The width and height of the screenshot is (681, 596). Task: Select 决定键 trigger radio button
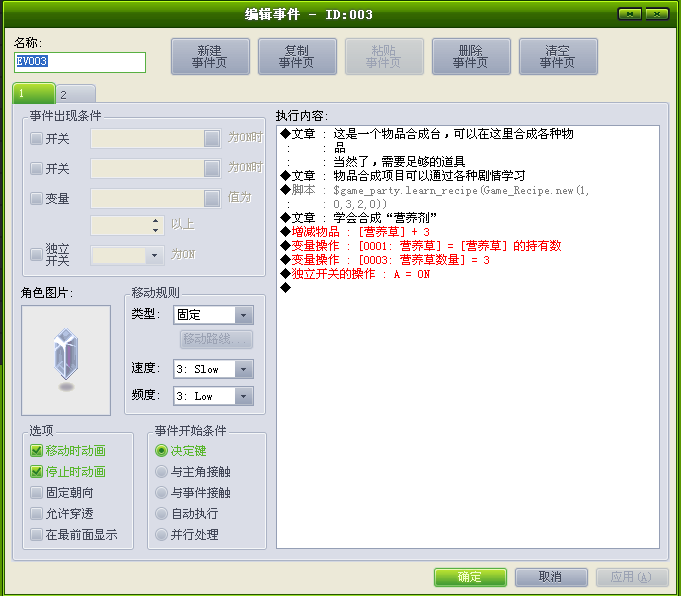tap(161, 450)
